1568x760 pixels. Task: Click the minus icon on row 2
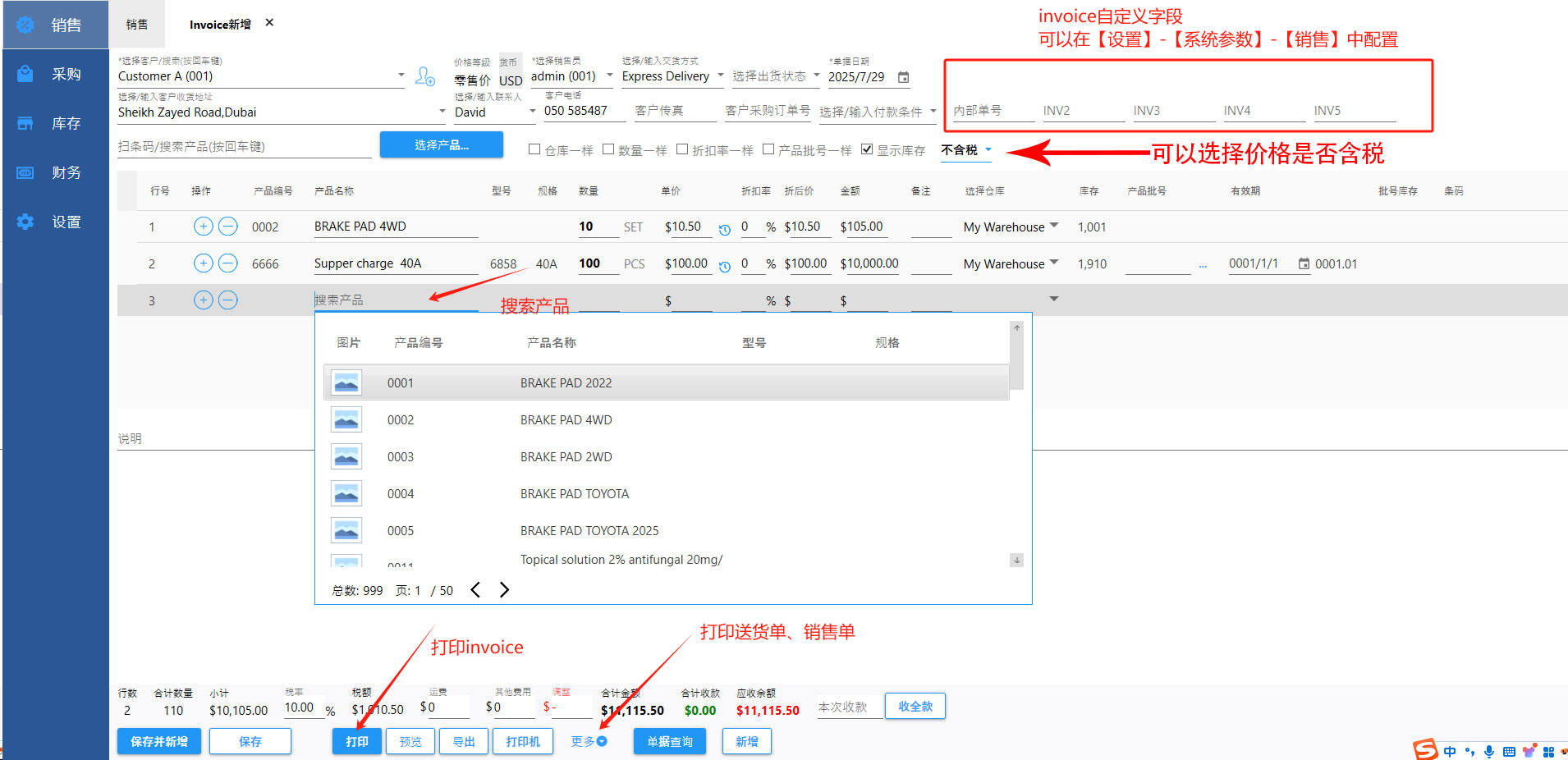[228, 263]
